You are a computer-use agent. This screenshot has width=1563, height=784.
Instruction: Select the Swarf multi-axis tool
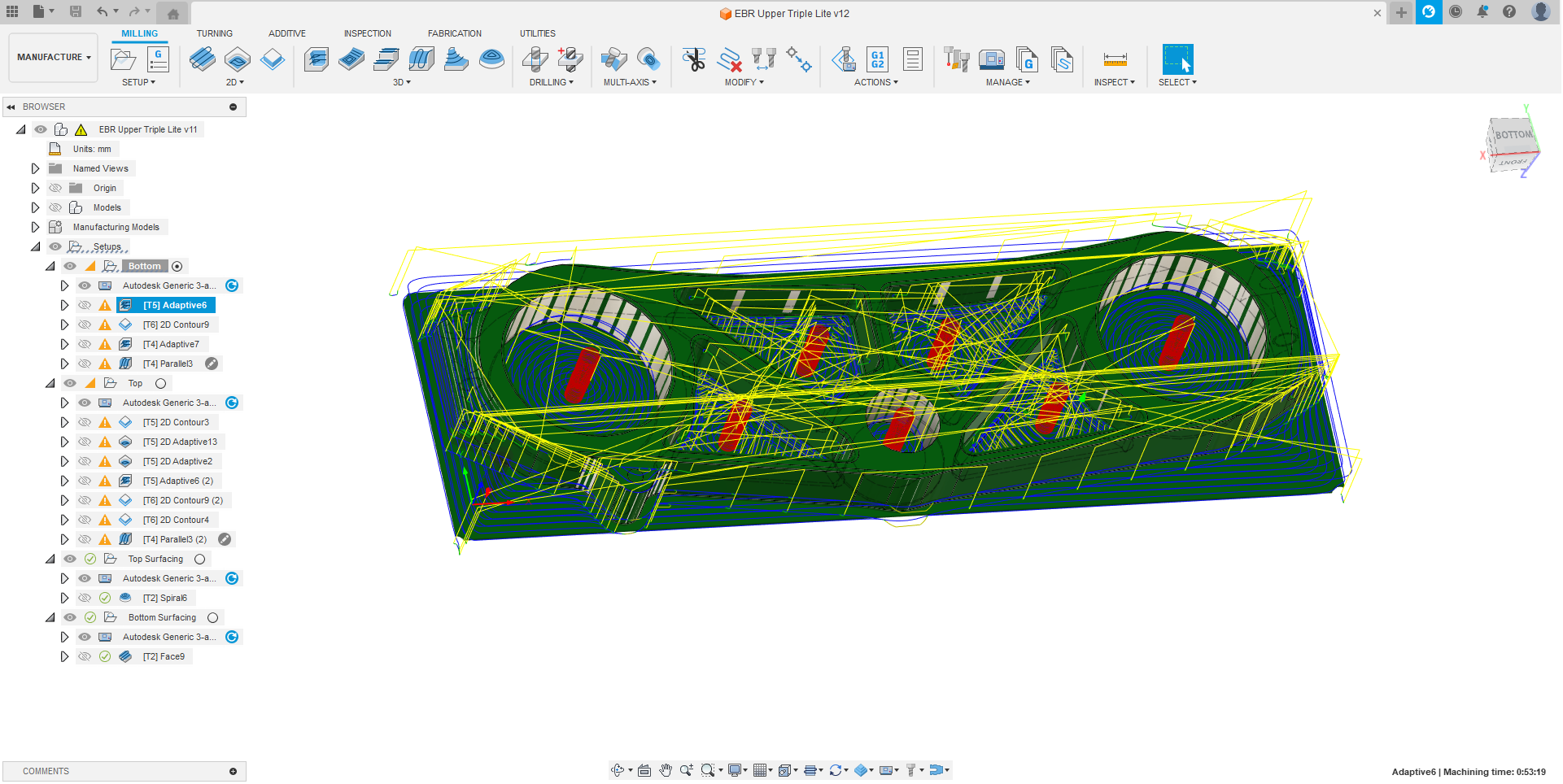point(613,59)
